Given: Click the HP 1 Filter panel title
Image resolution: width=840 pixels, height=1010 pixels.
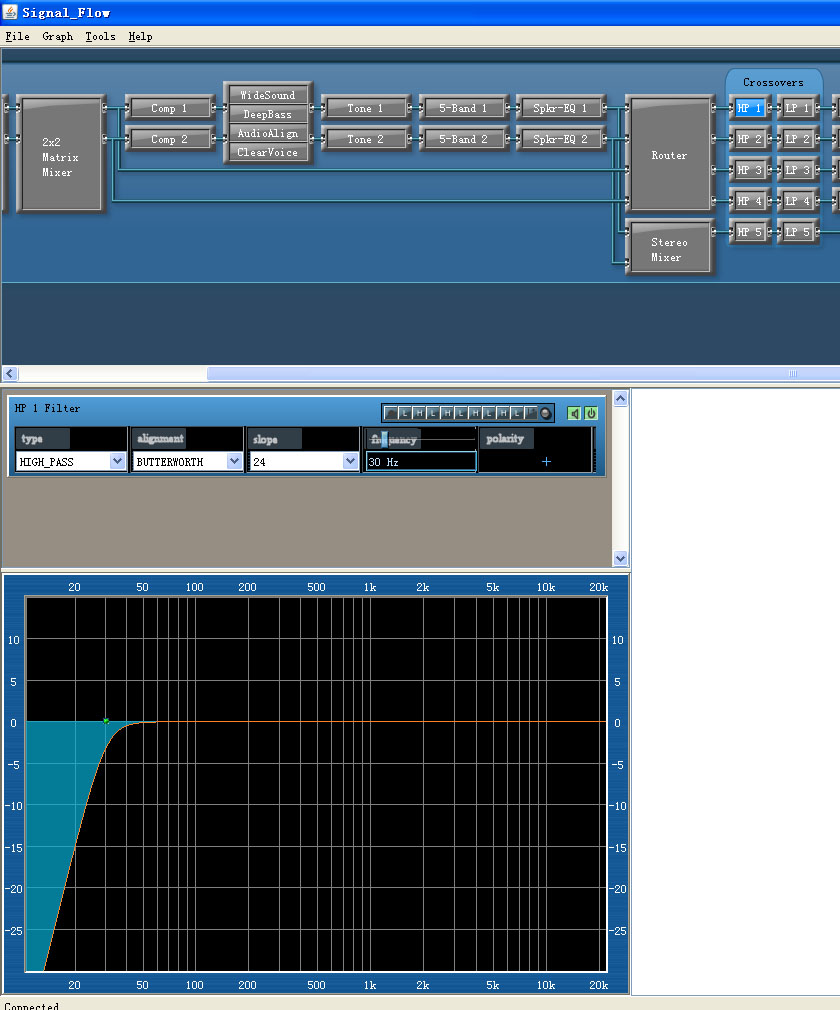Looking at the screenshot, I should (x=47, y=408).
